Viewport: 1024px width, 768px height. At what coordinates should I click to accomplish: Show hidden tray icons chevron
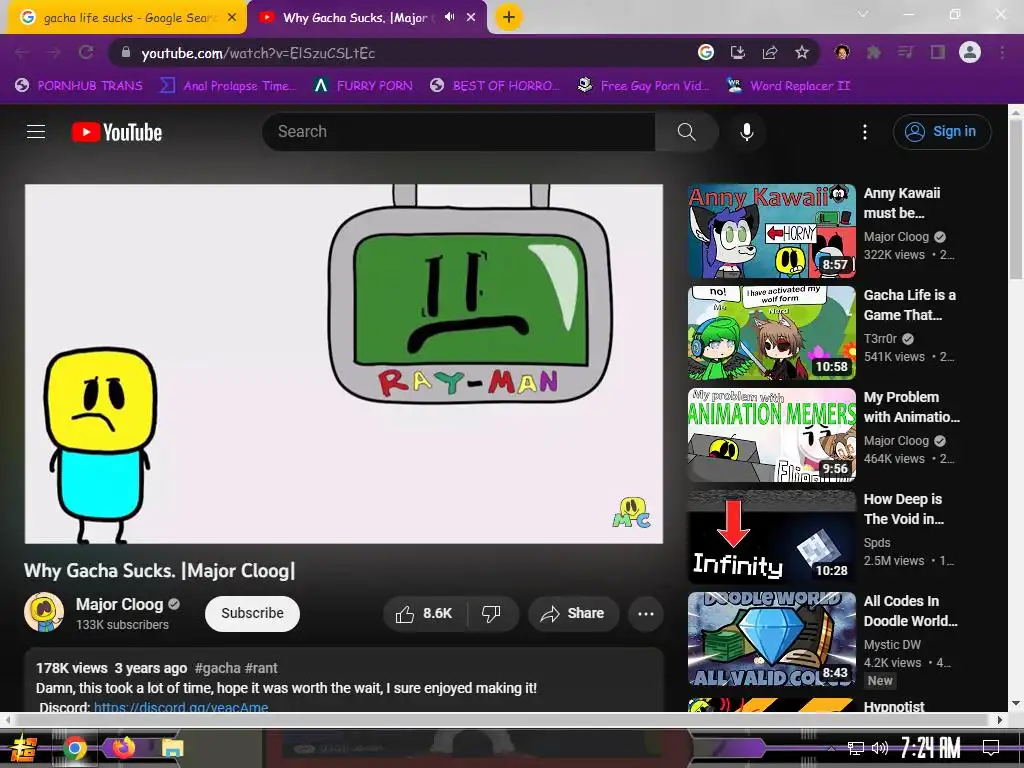tap(831, 748)
